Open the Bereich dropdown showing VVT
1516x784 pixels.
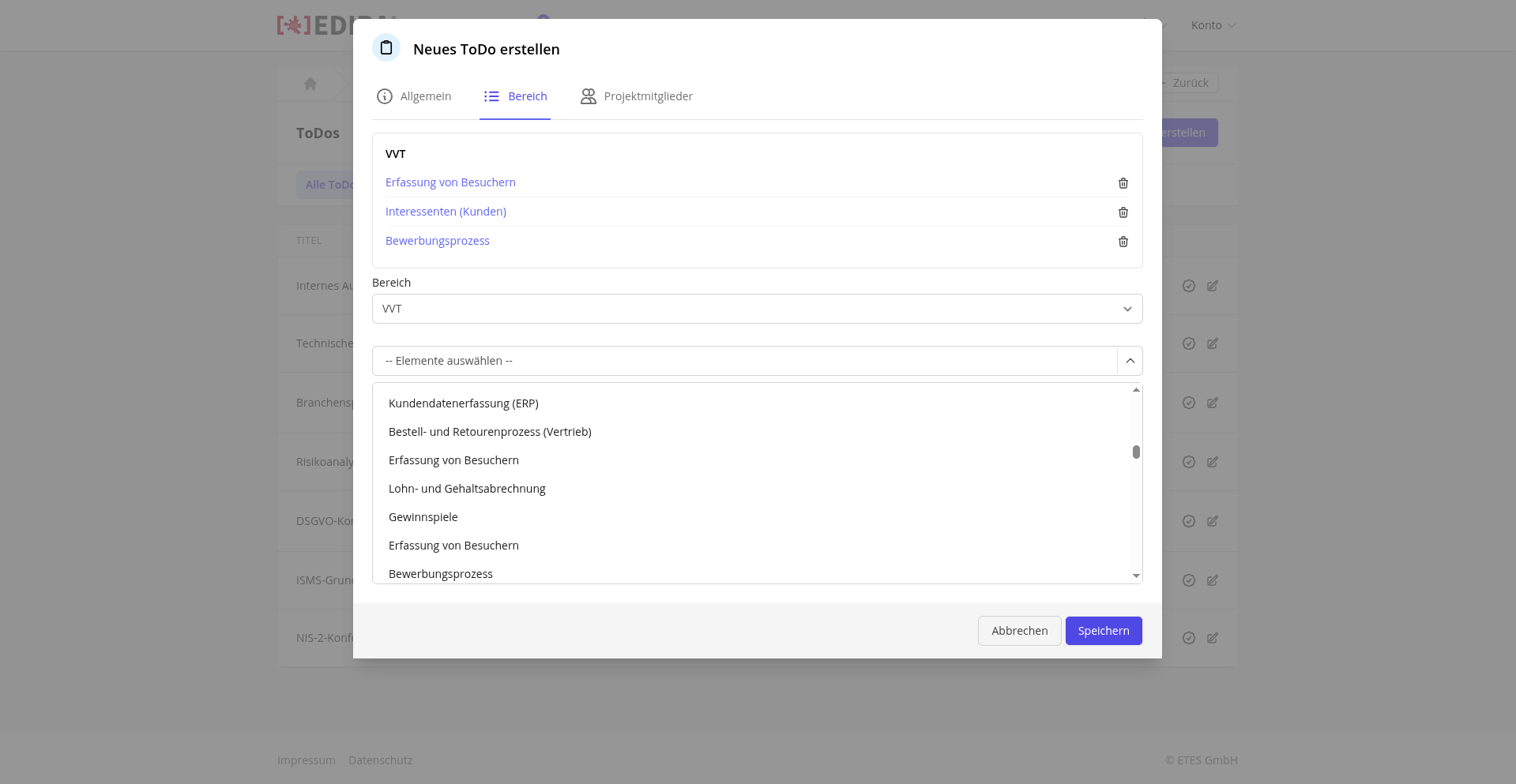coord(757,309)
